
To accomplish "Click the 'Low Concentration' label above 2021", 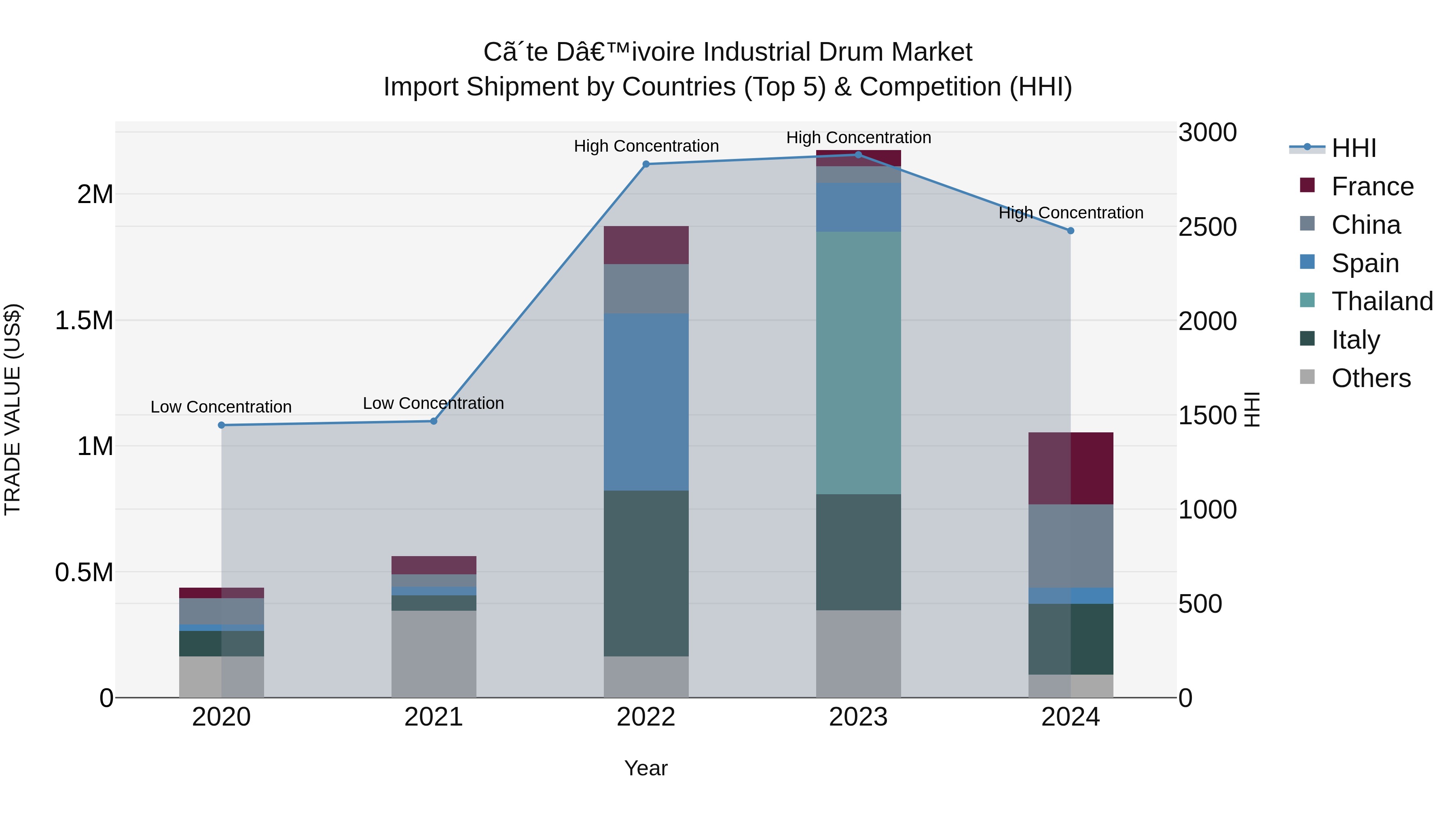I will 434,403.
